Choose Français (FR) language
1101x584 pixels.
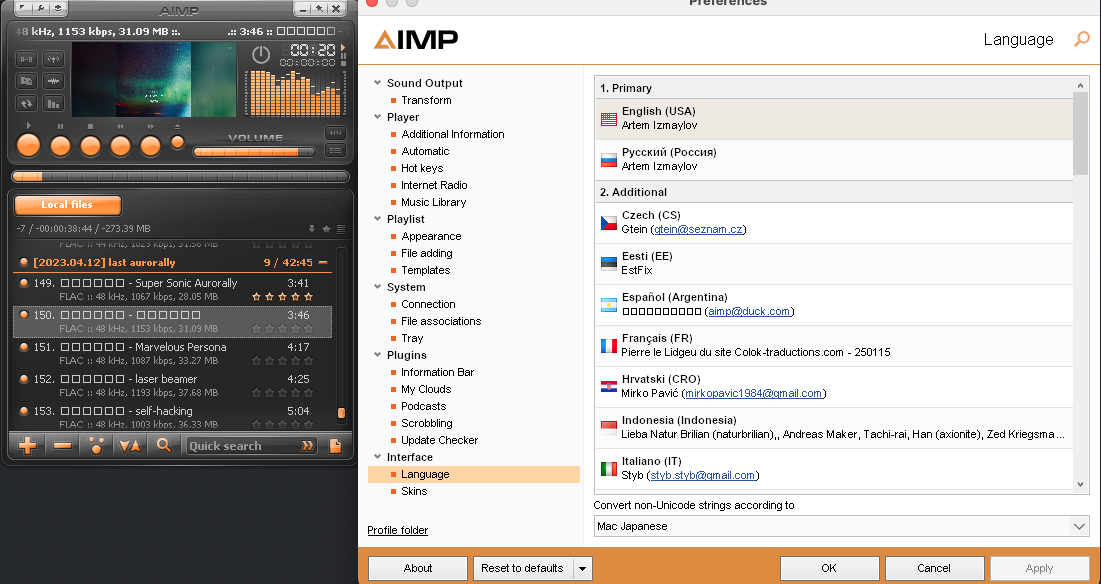tap(834, 345)
